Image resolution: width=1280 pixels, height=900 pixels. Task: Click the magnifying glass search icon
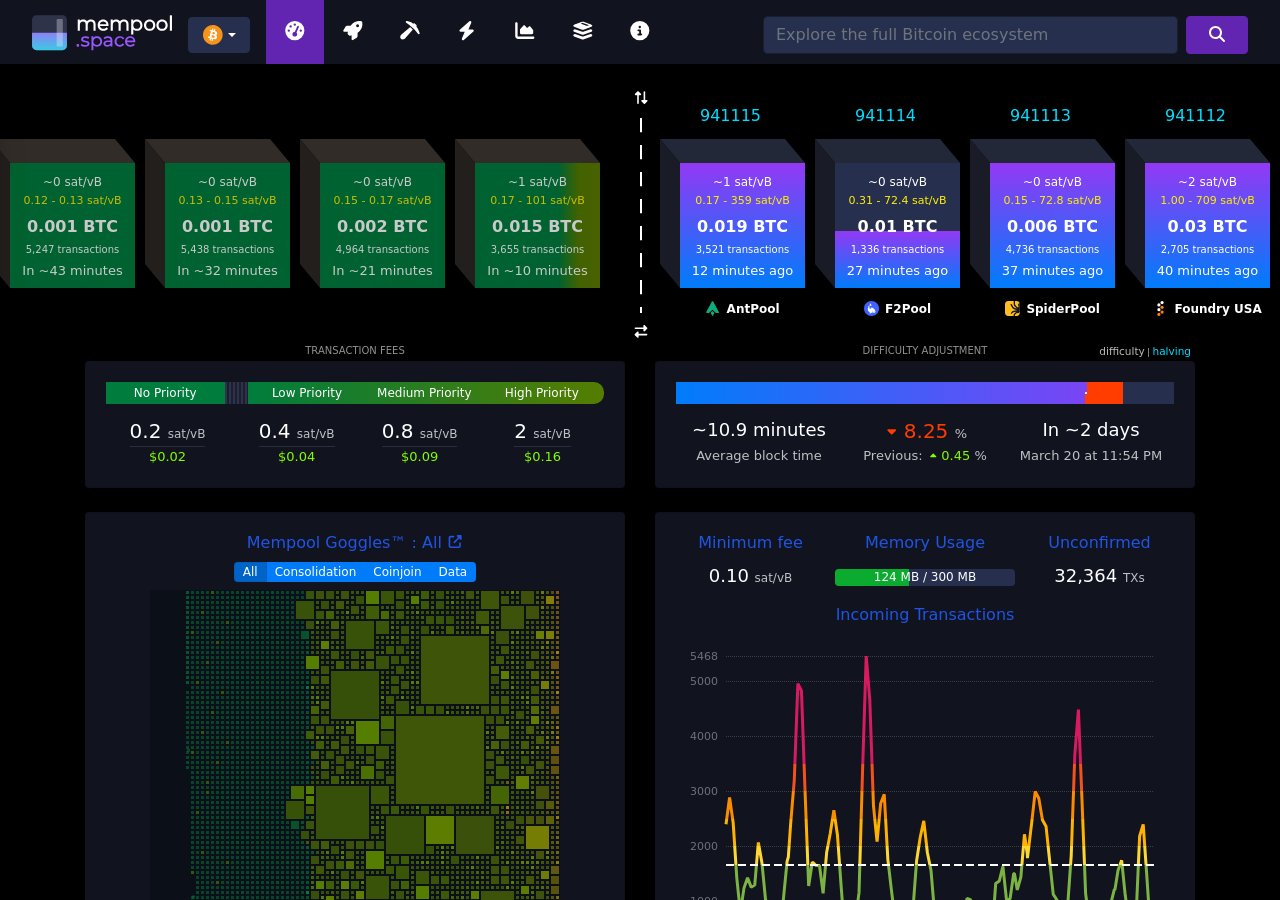pos(1216,34)
